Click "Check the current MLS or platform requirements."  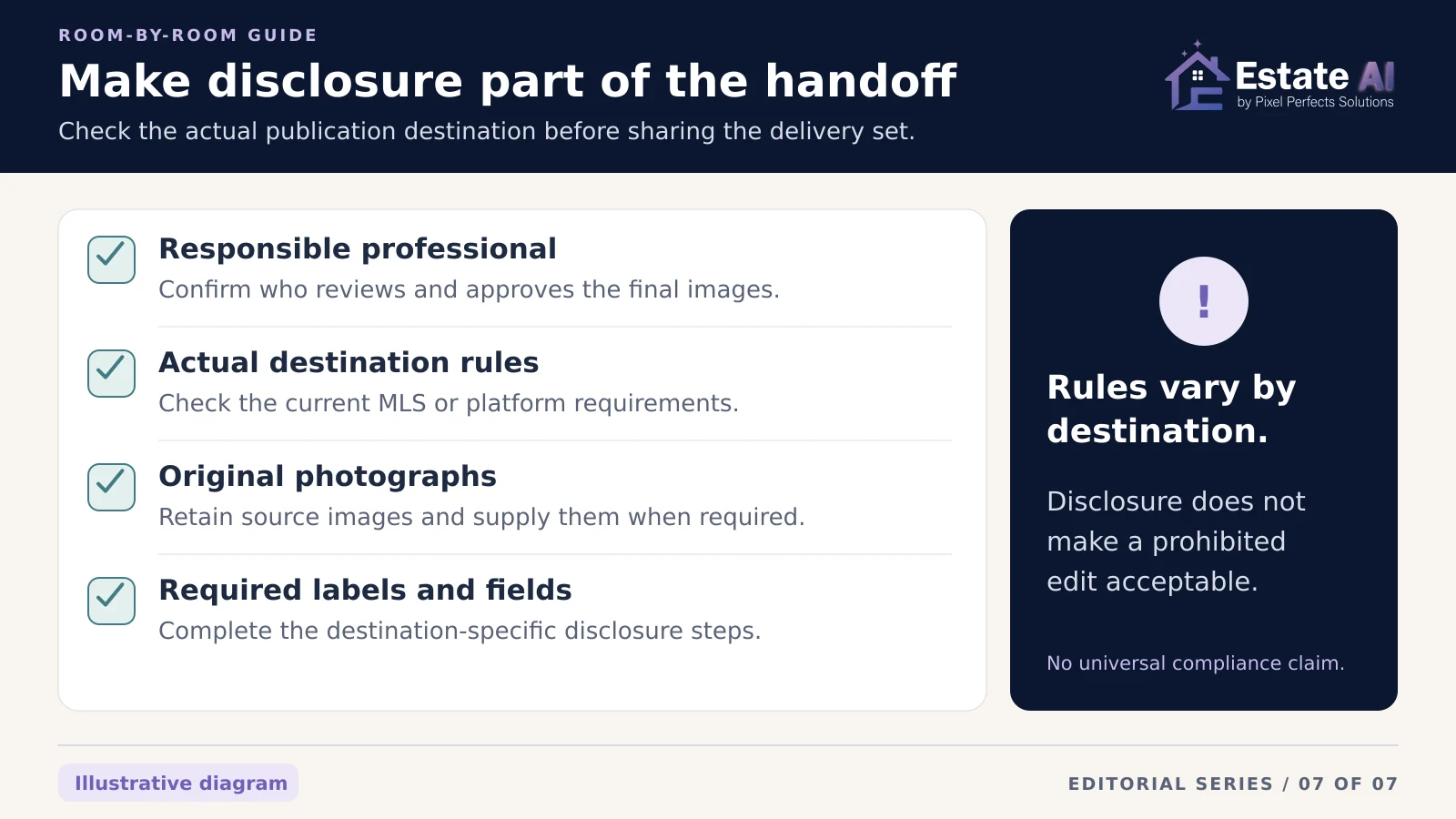pos(449,403)
